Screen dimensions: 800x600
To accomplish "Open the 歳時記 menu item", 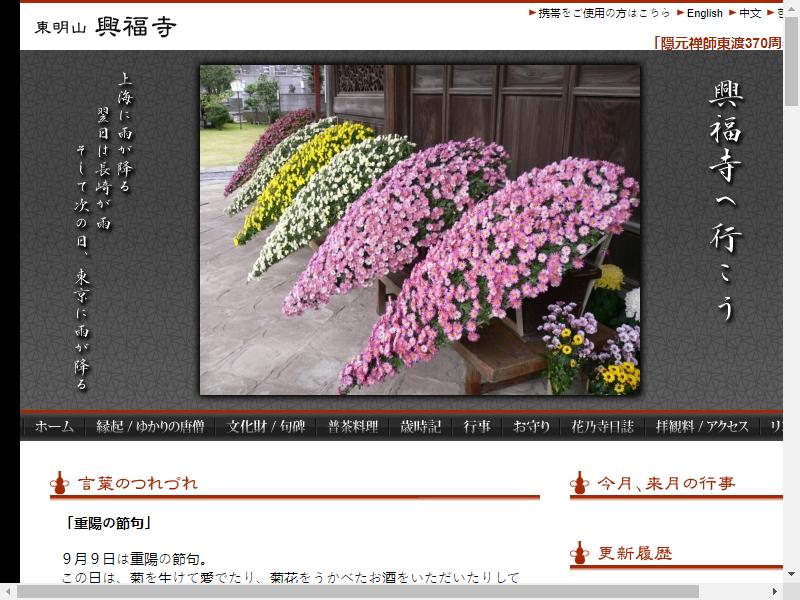I will [x=420, y=426].
